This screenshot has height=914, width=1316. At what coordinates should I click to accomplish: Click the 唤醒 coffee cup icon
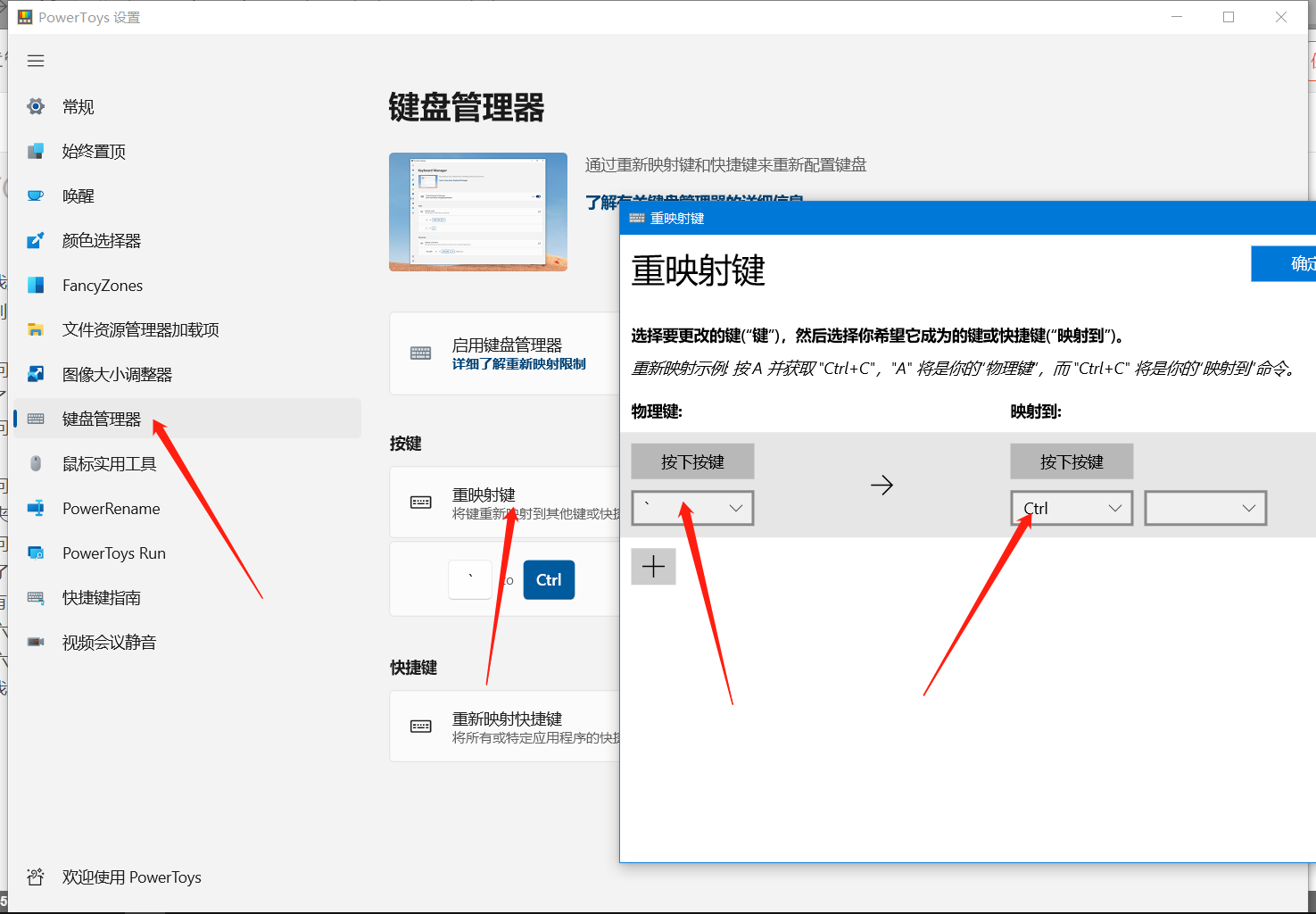click(x=36, y=195)
